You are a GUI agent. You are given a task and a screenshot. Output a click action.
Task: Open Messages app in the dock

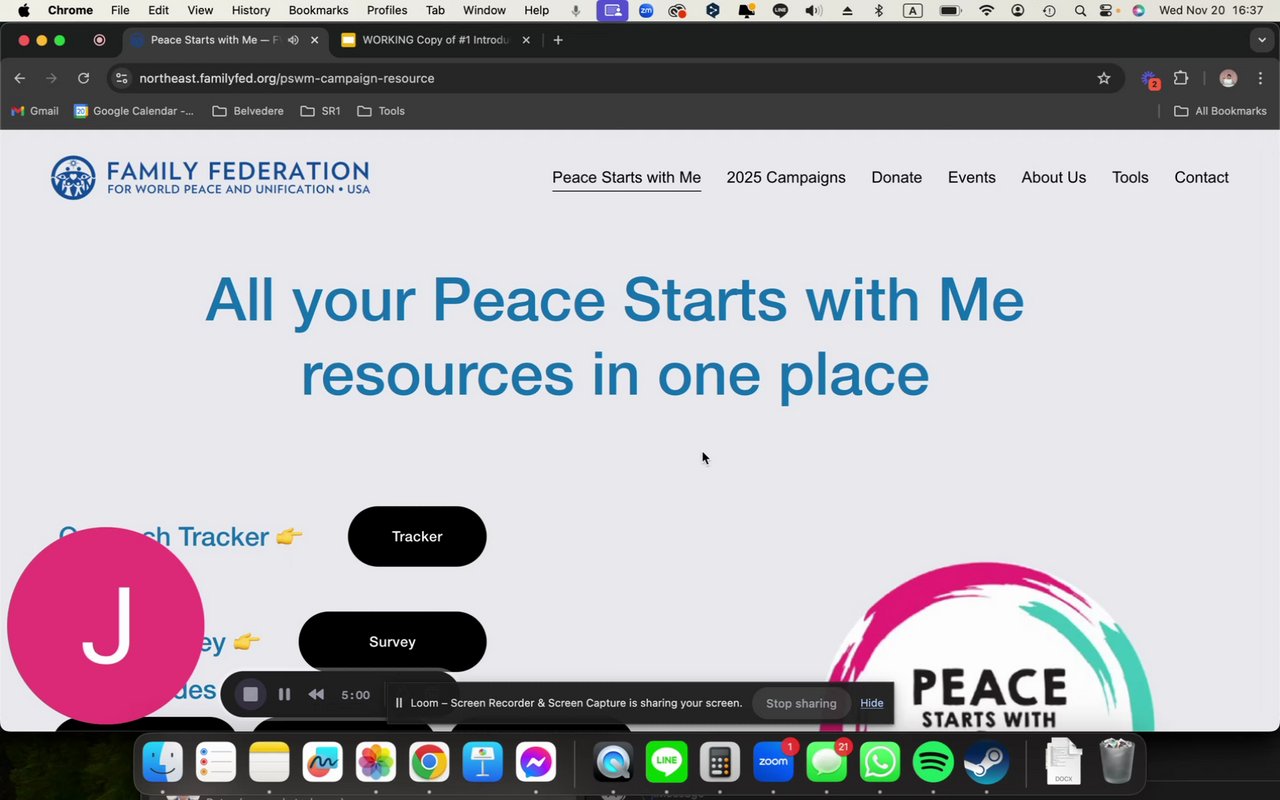click(826, 763)
